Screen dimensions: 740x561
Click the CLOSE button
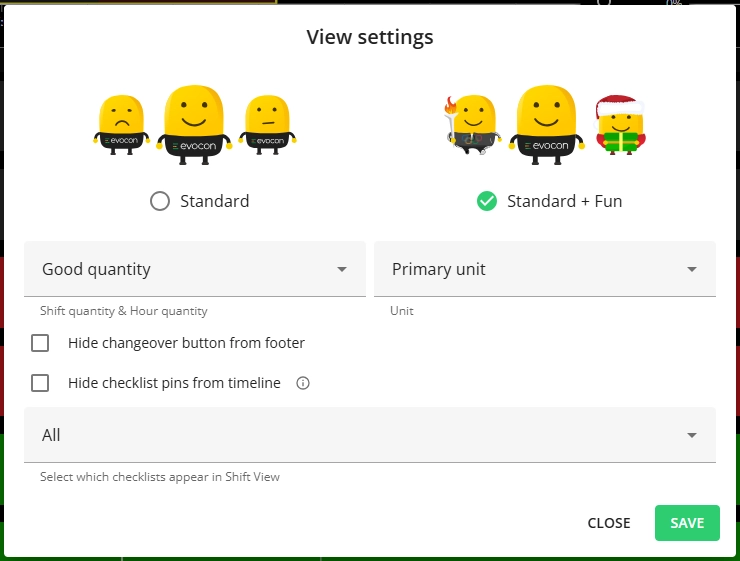609,523
